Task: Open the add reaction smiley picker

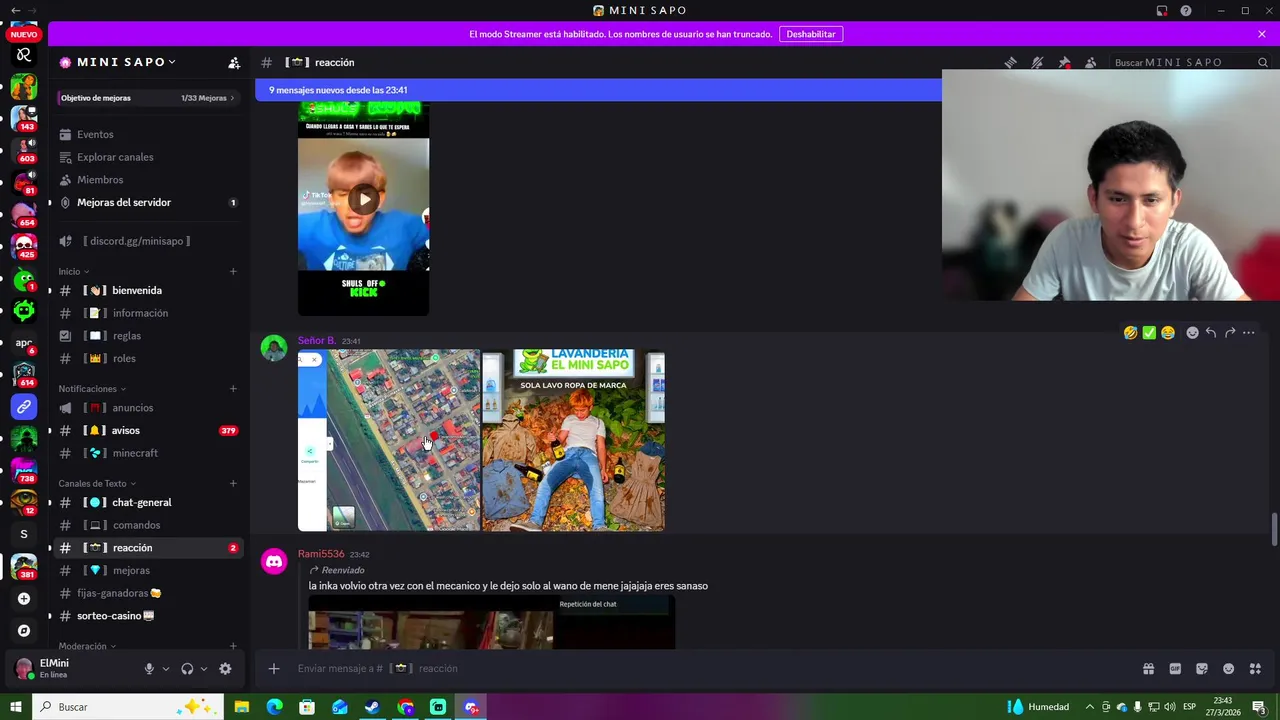Action: point(1192,333)
